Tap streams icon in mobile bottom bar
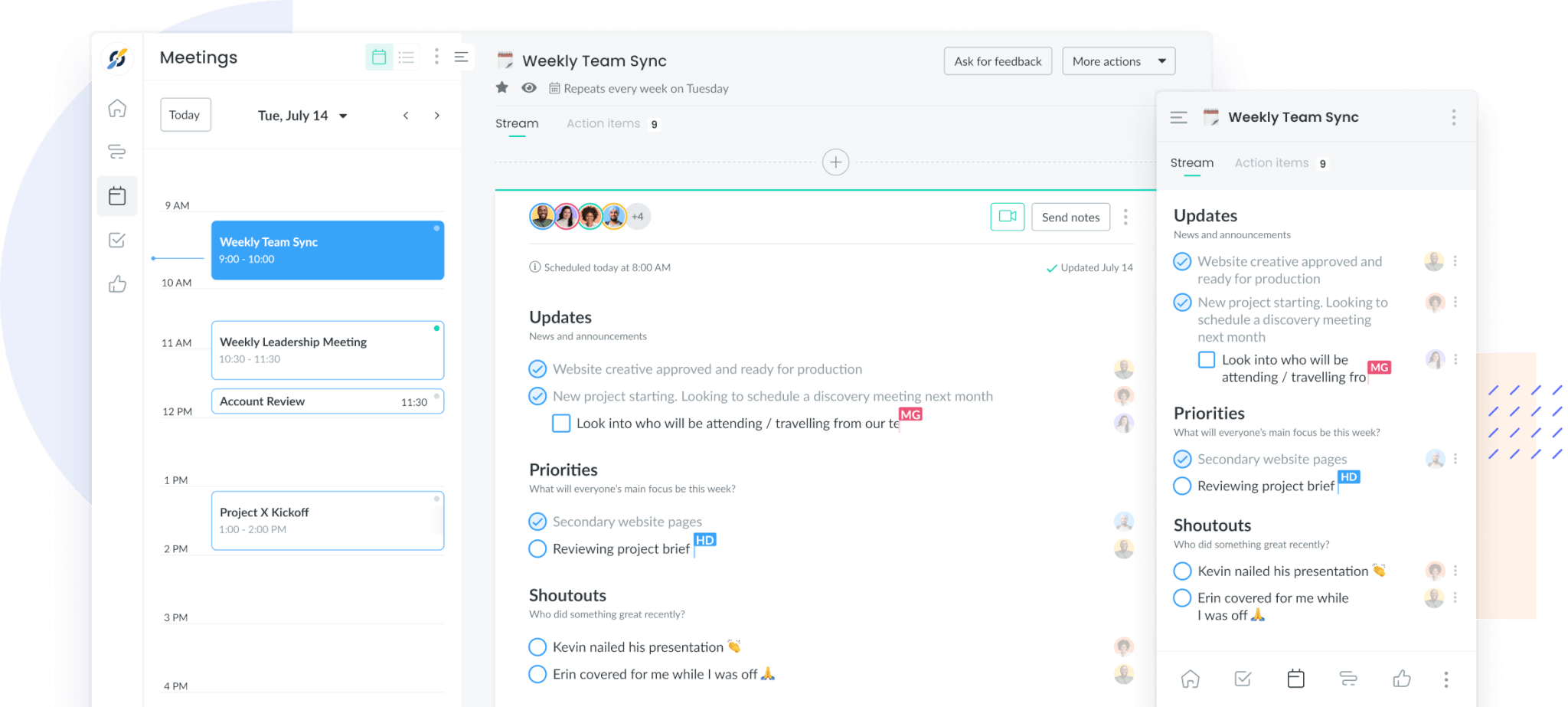The height and width of the screenshot is (707, 1568). click(1348, 679)
